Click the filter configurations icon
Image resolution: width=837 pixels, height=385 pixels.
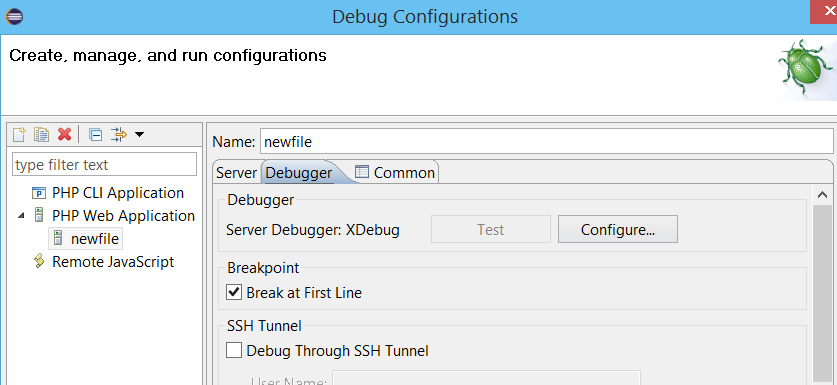(x=119, y=135)
